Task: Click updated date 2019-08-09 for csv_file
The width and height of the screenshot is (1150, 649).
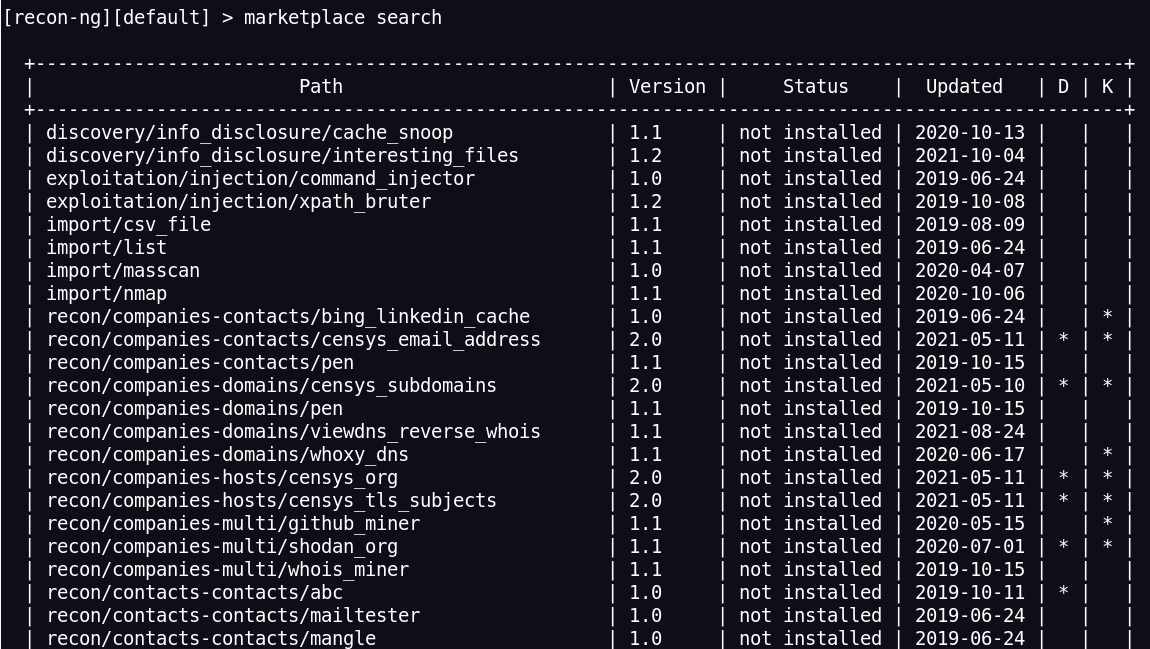Action: [x=970, y=224]
